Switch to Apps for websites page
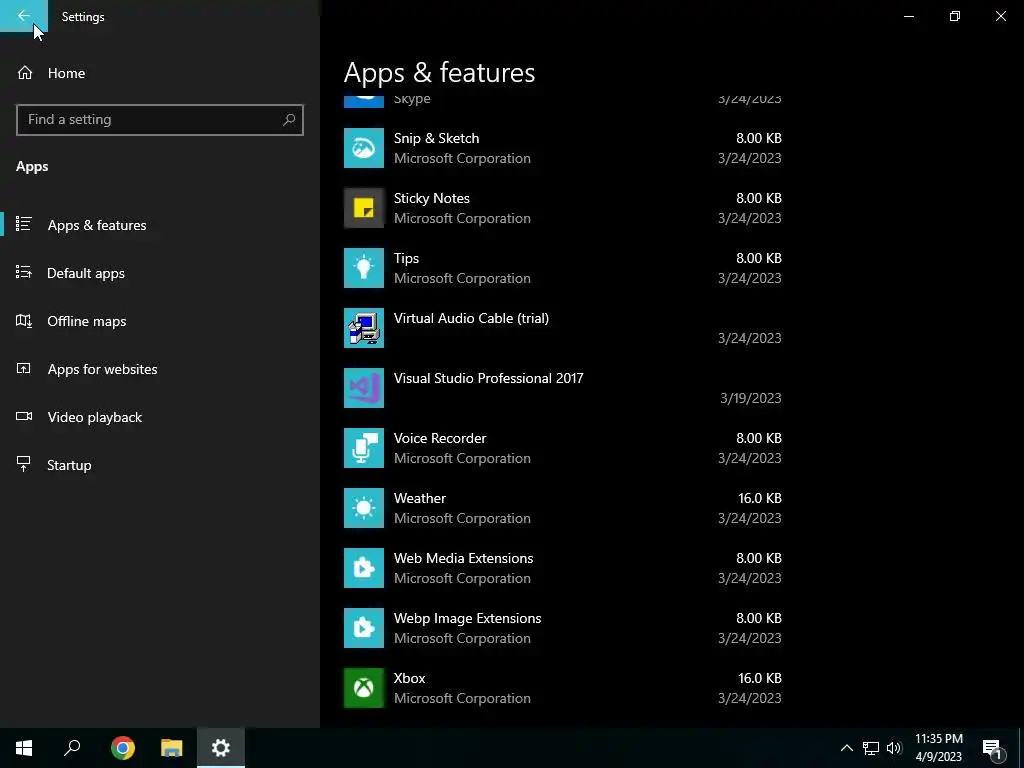The image size is (1024, 768). (x=102, y=369)
